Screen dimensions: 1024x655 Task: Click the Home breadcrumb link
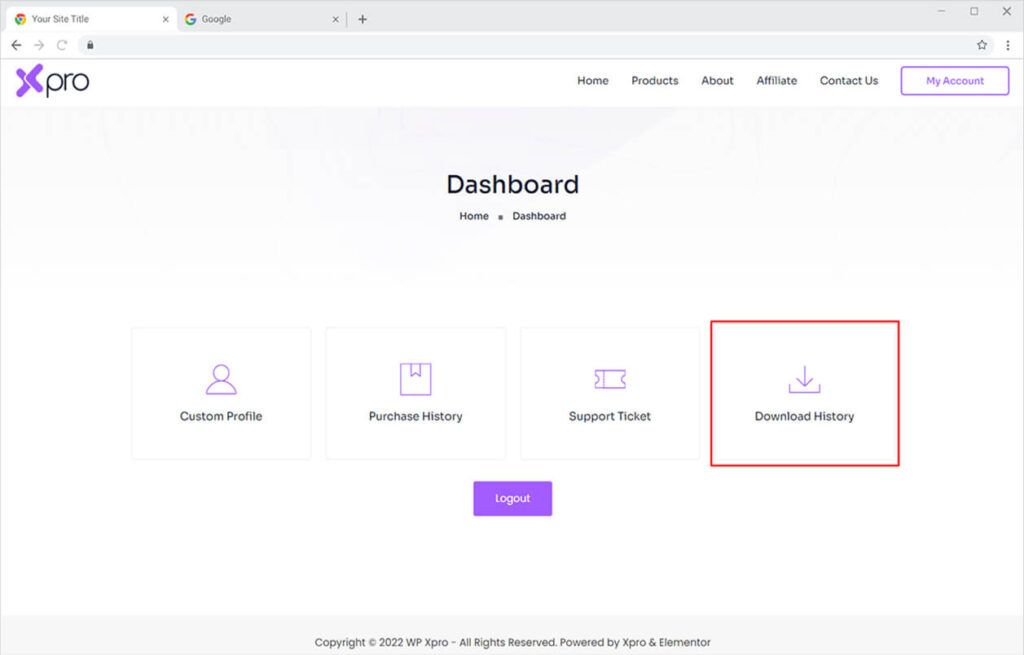(x=474, y=216)
